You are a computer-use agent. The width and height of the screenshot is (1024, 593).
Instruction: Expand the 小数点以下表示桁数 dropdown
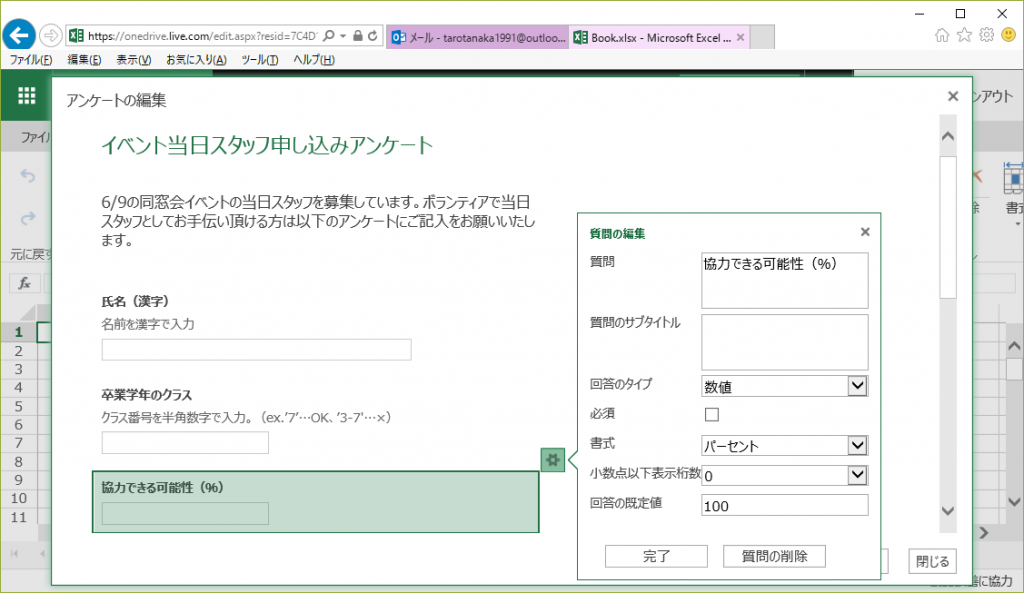click(x=856, y=475)
